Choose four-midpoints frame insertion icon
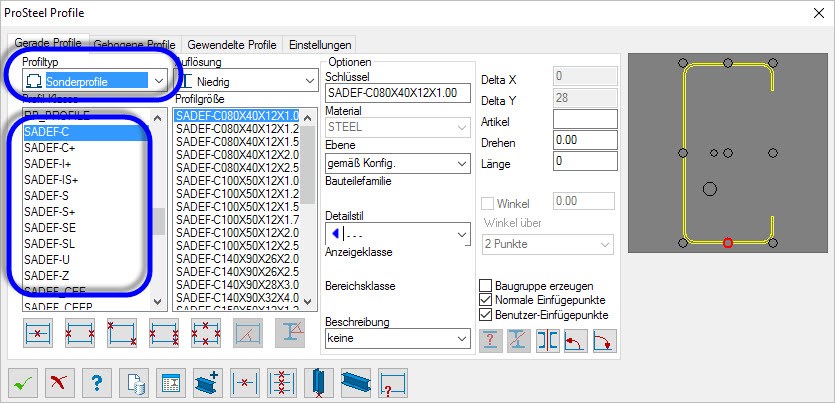 206,333
